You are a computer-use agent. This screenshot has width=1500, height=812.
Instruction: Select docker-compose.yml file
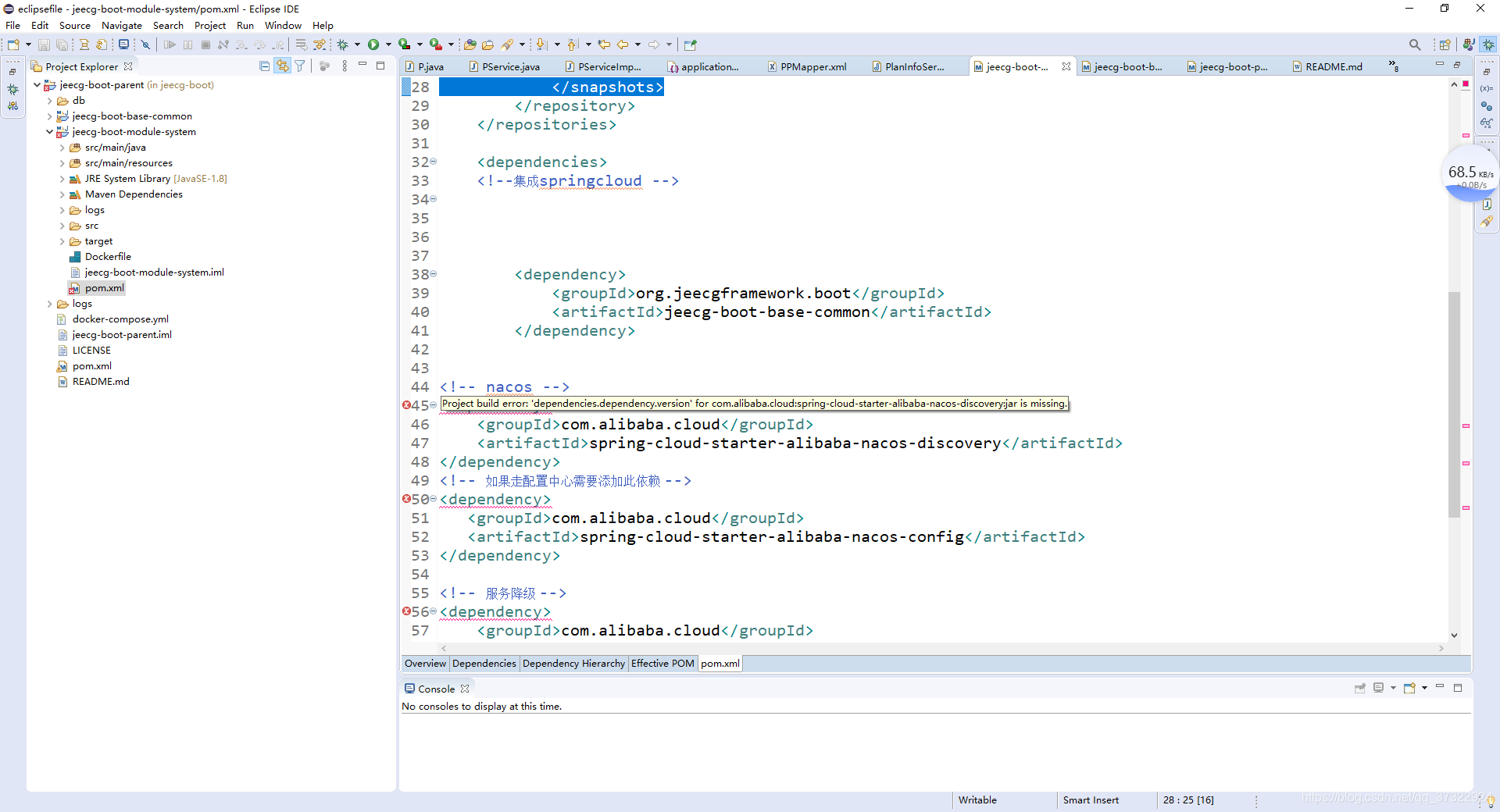click(120, 319)
